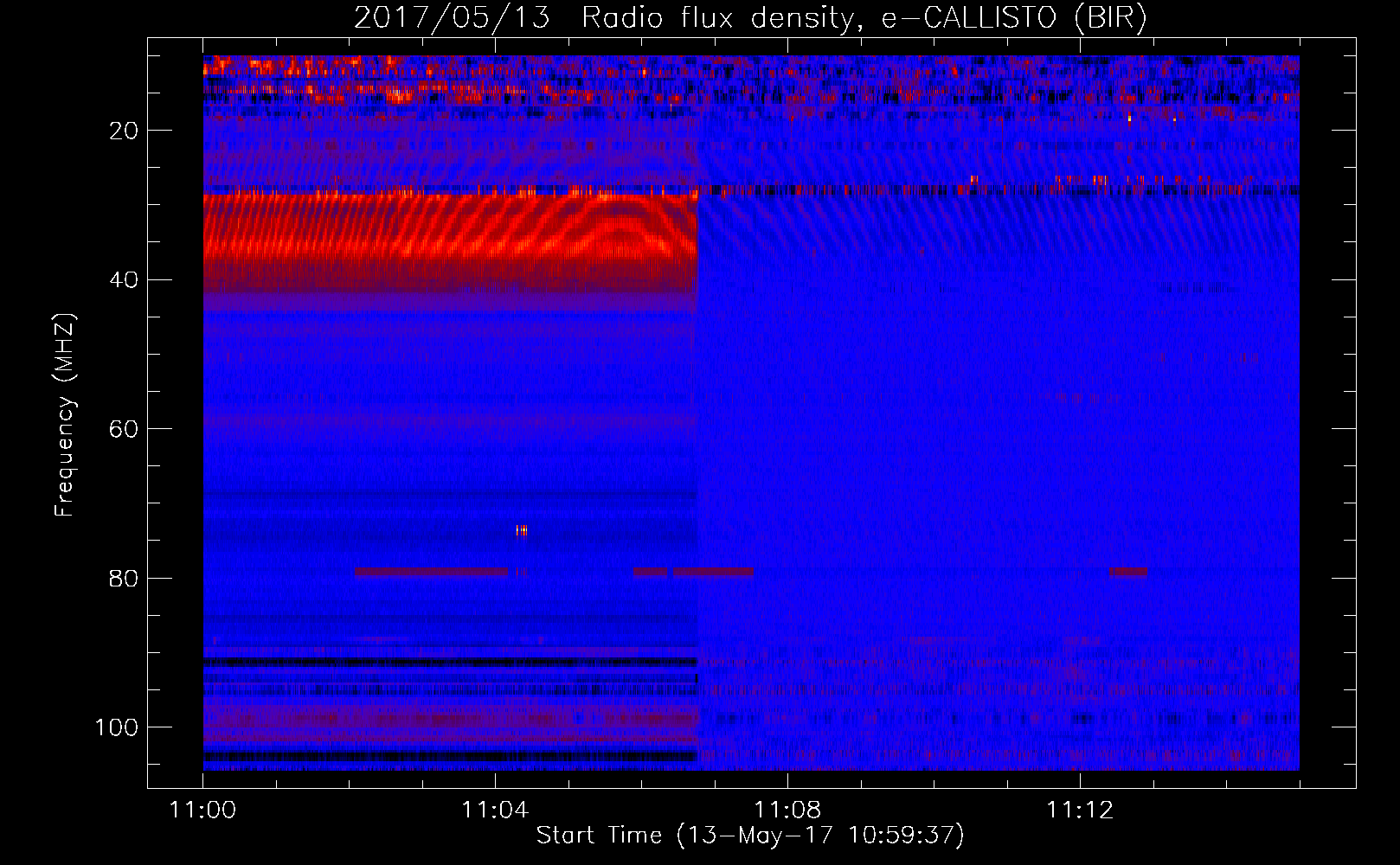Image resolution: width=1400 pixels, height=865 pixels.
Task: Click the '100' frequency tick label
Action: point(117,727)
